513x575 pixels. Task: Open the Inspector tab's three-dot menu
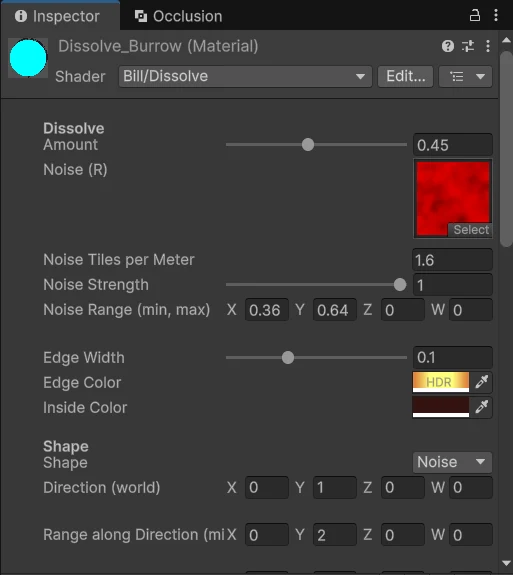tap(496, 15)
